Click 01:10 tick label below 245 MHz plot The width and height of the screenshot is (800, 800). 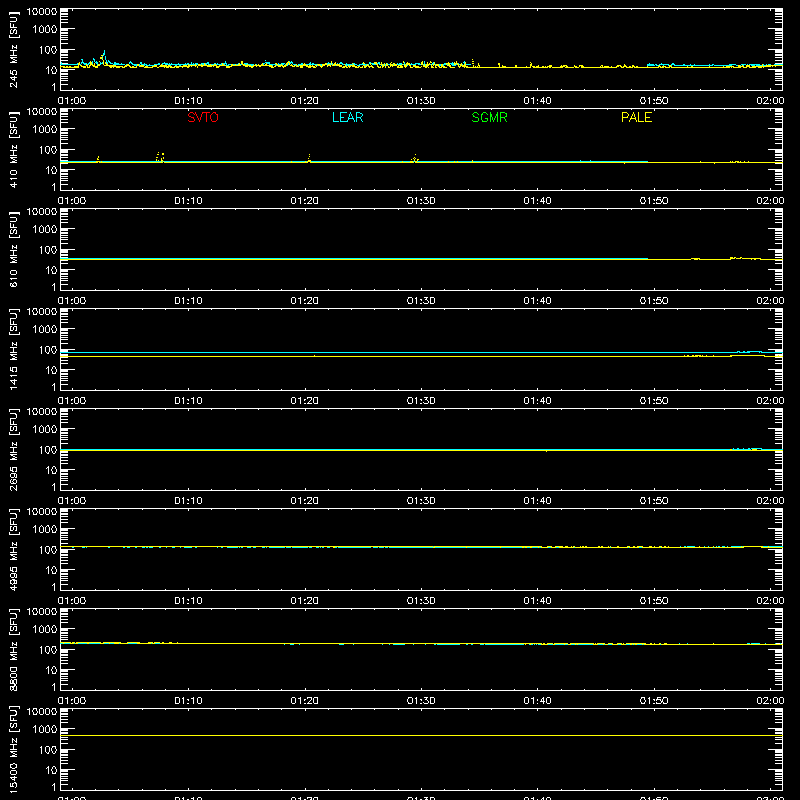188,101
